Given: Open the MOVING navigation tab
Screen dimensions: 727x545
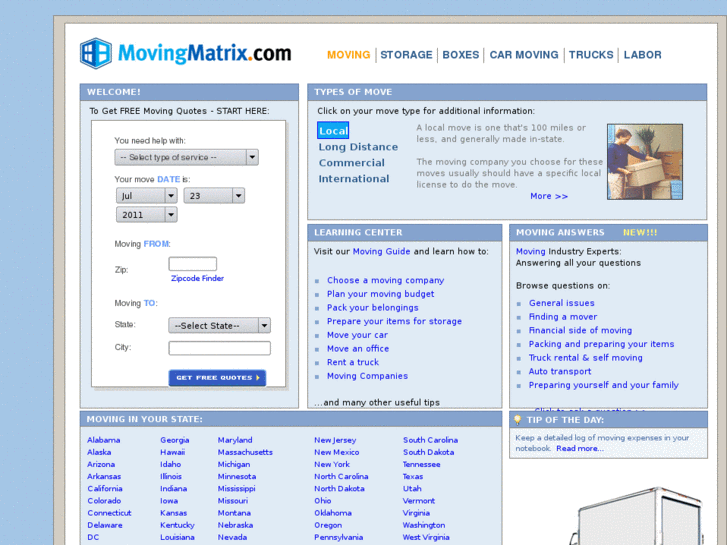Looking at the screenshot, I should click(x=349, y=55).
